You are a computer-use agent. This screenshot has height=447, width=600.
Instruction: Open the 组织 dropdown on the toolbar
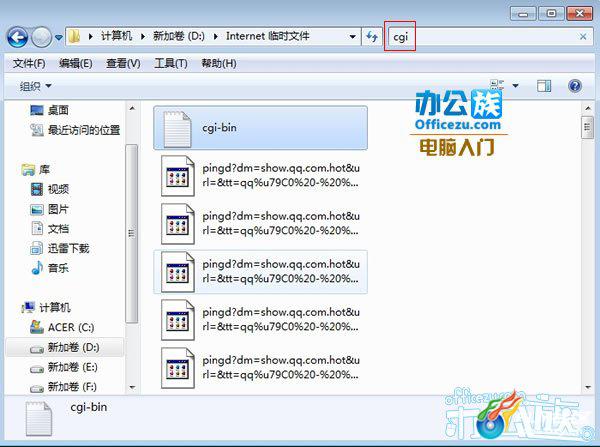point(35,86)
